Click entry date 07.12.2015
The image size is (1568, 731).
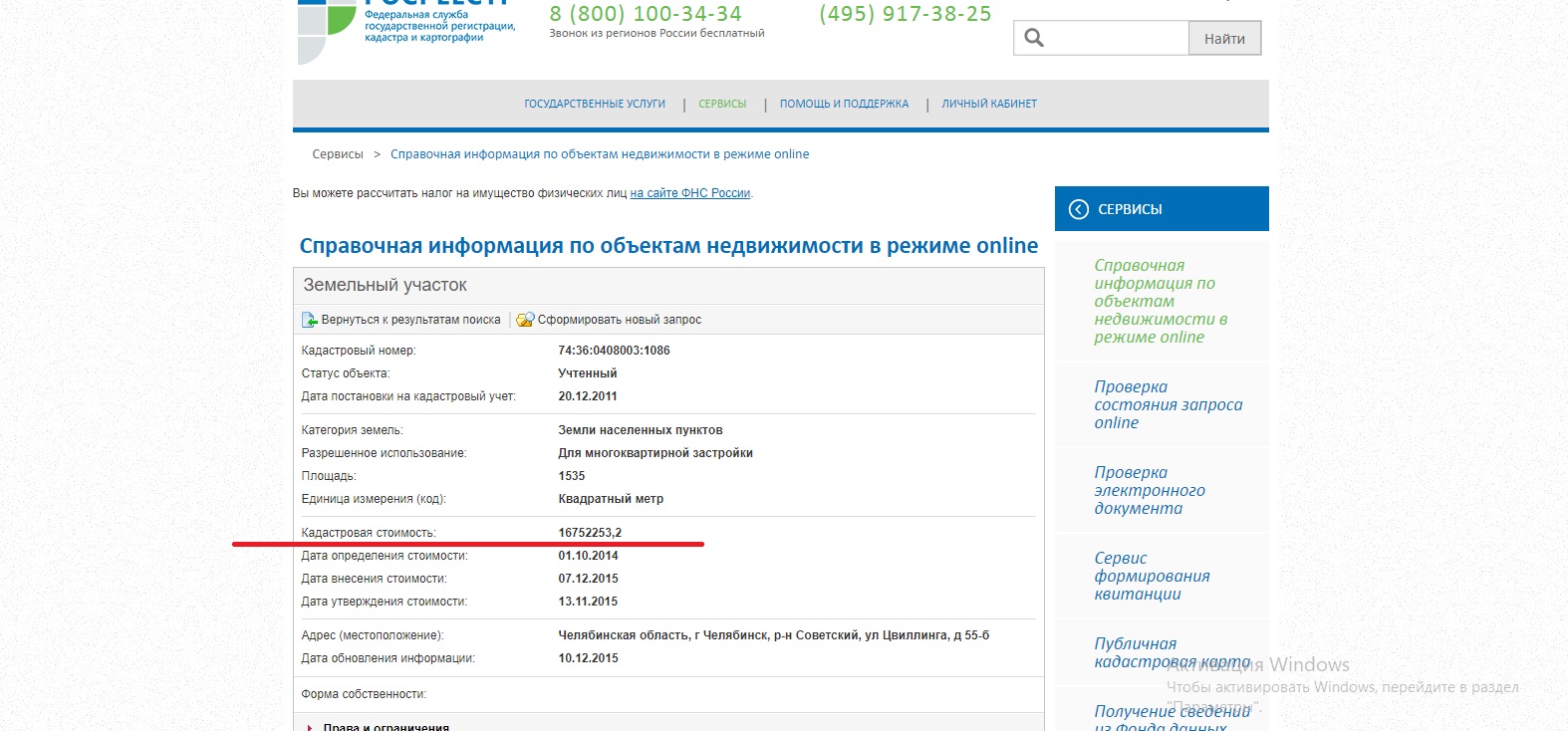coord(588,579)
